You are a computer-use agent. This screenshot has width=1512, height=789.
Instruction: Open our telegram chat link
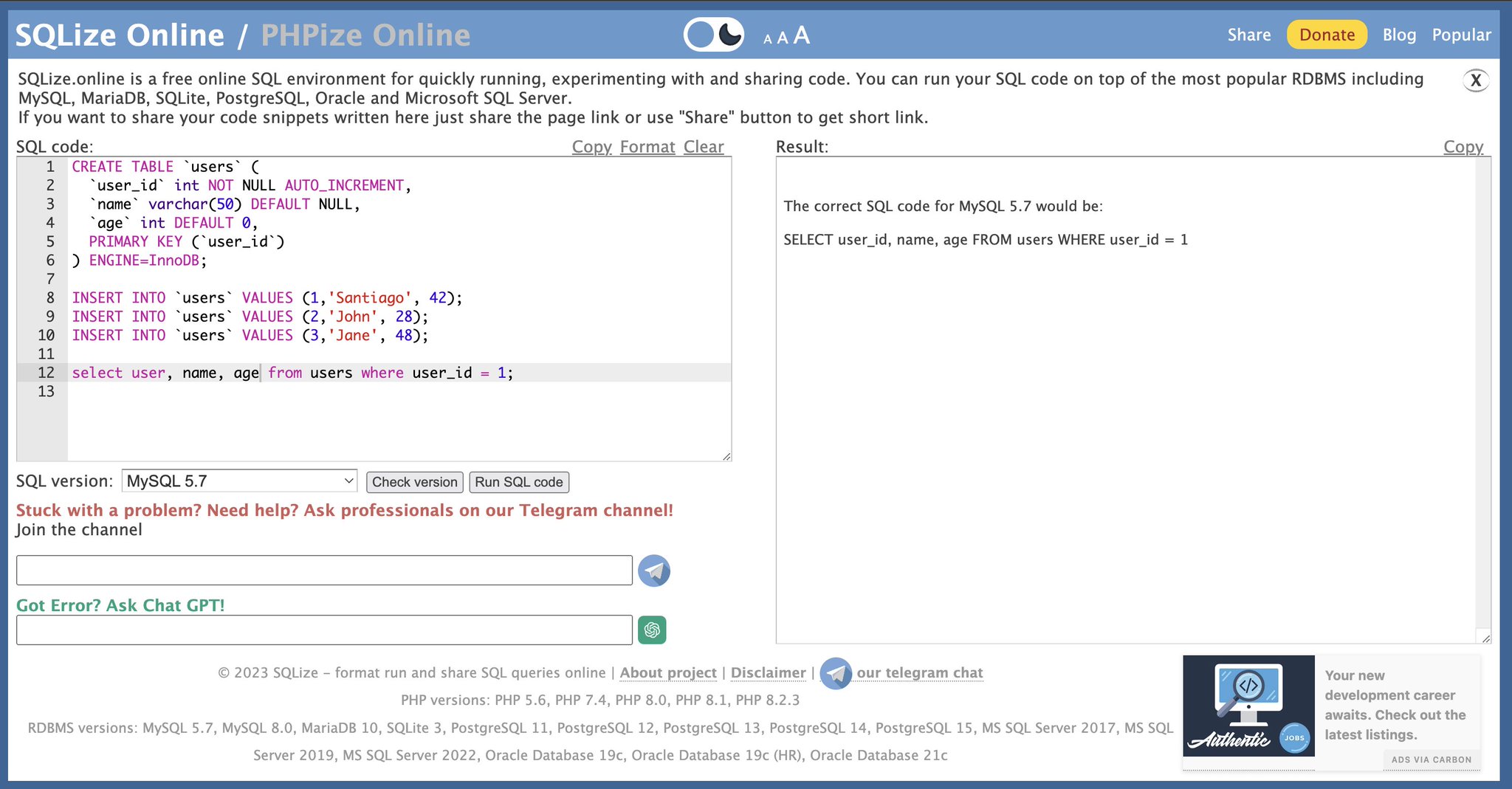(920, 672)
